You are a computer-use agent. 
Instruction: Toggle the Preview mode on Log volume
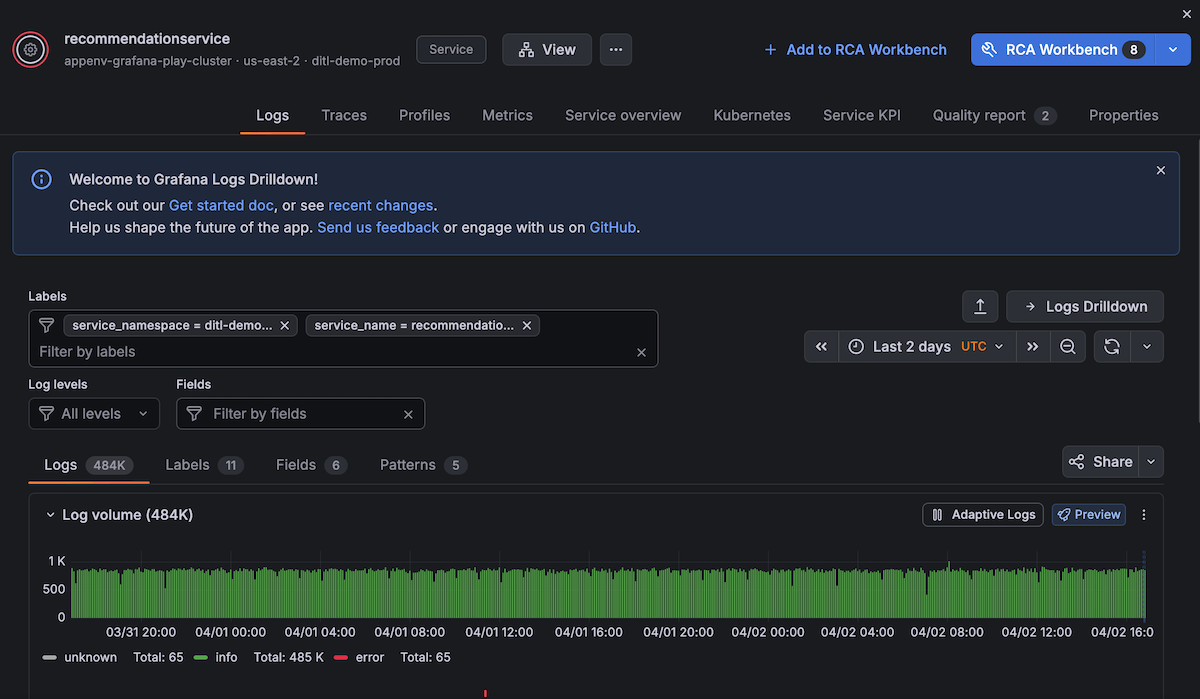point(1088,514)
